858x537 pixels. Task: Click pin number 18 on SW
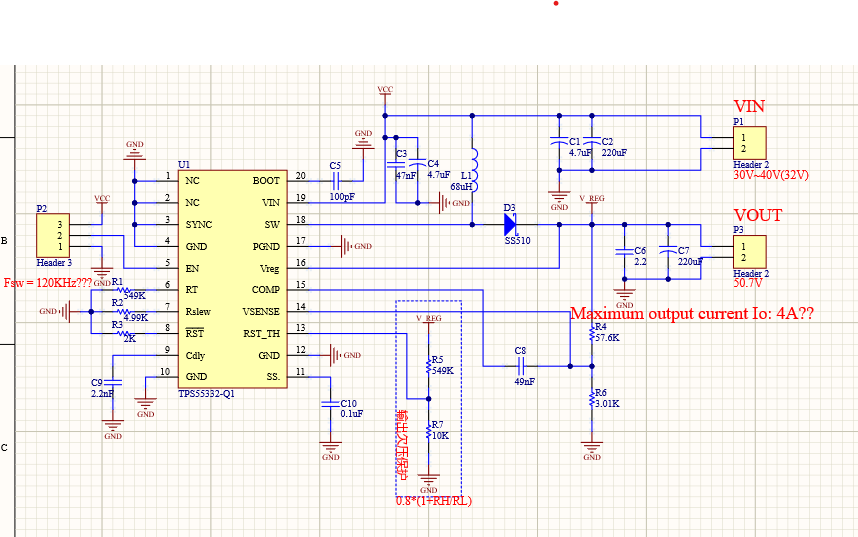300,220
